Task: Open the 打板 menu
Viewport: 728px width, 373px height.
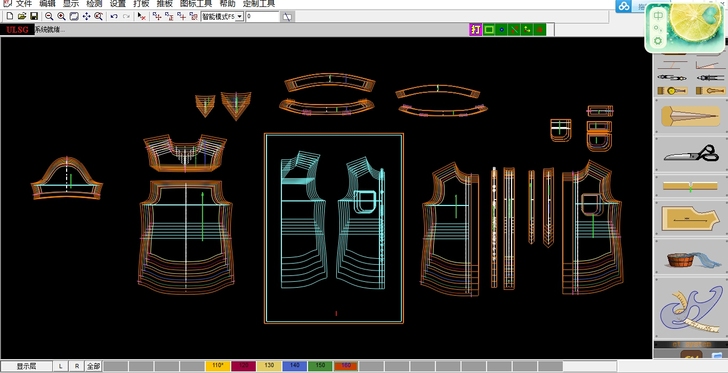Action: coord(141,4)
